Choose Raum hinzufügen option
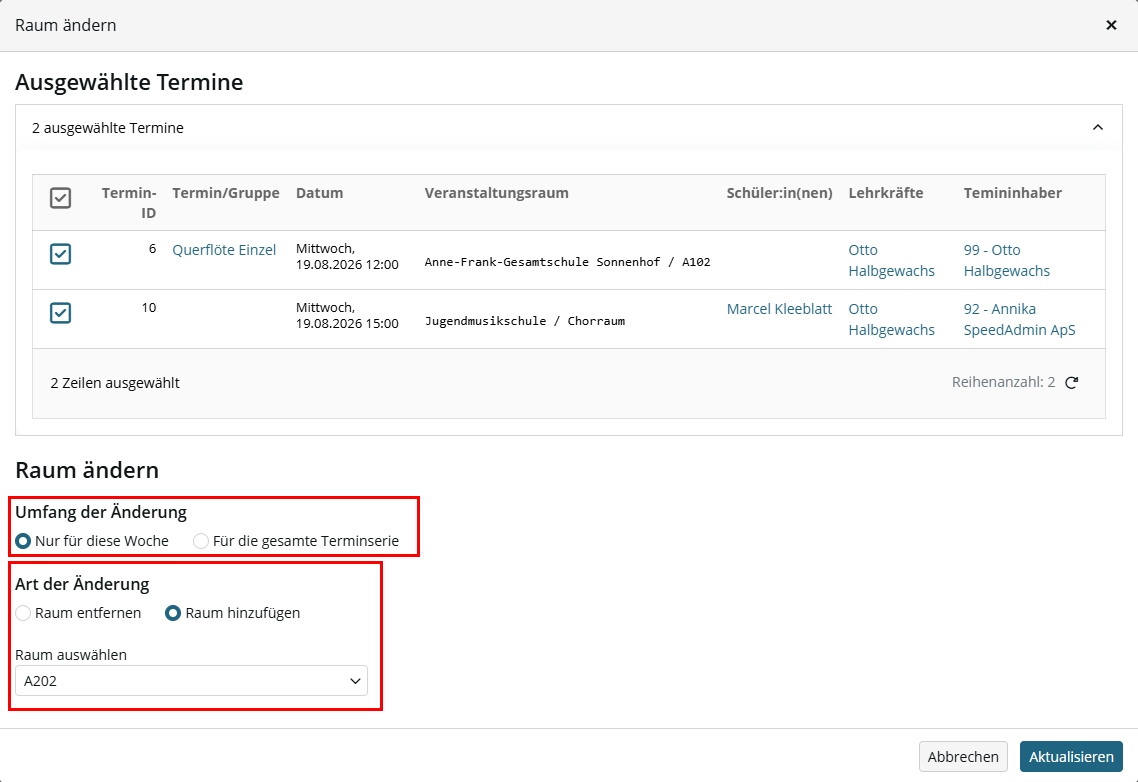 pos(232,613)
